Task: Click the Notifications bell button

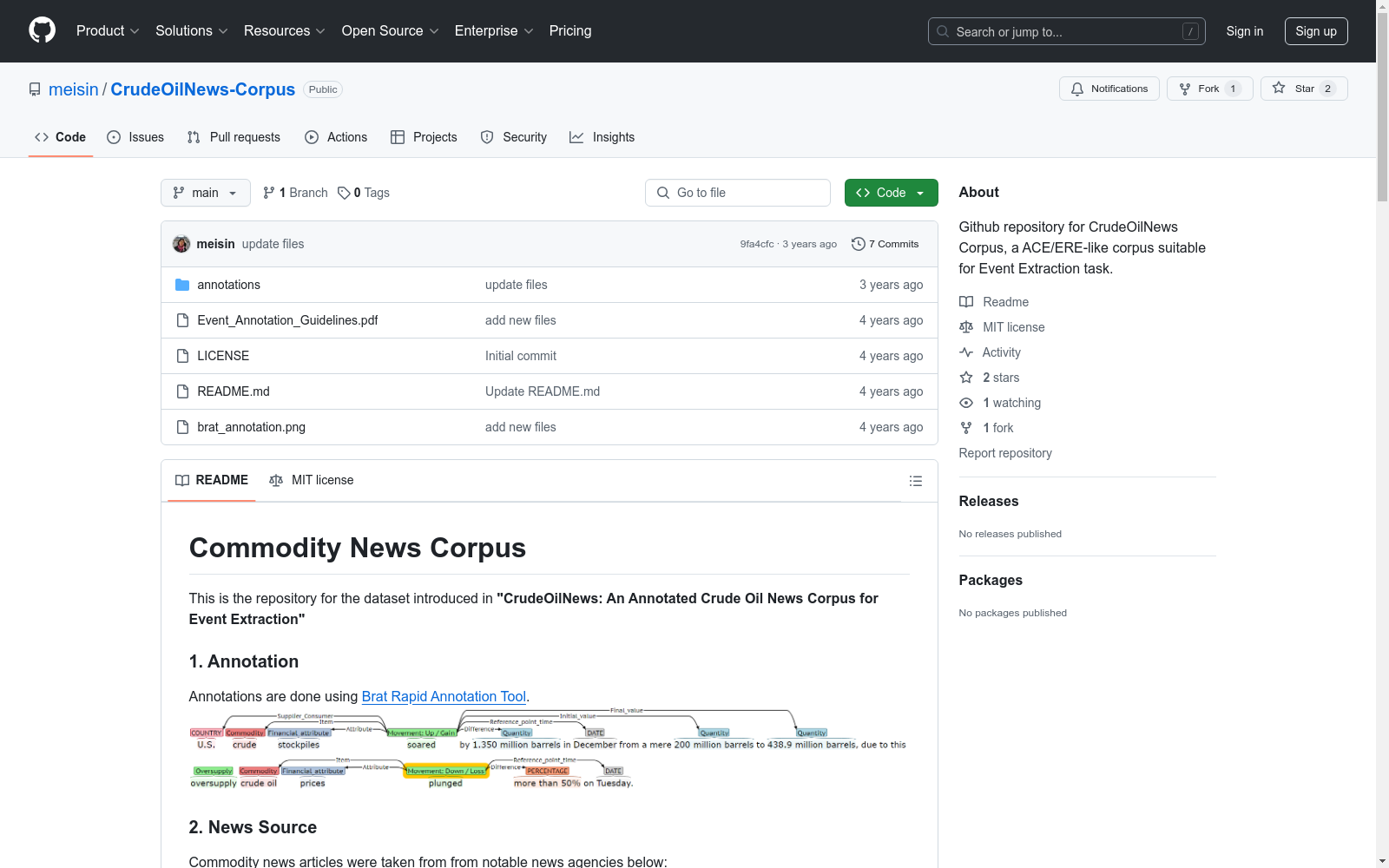Action: click(x=1109, y=89)
